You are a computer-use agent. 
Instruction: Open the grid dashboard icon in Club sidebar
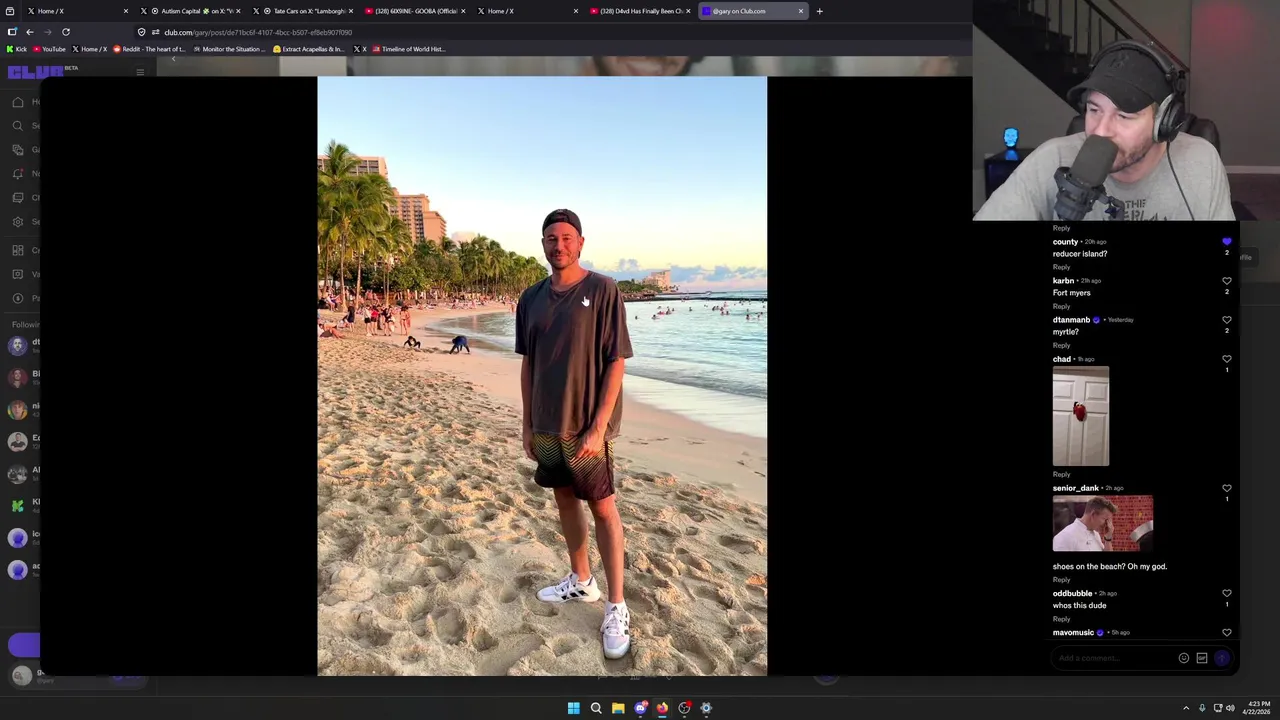click(18, 250)
